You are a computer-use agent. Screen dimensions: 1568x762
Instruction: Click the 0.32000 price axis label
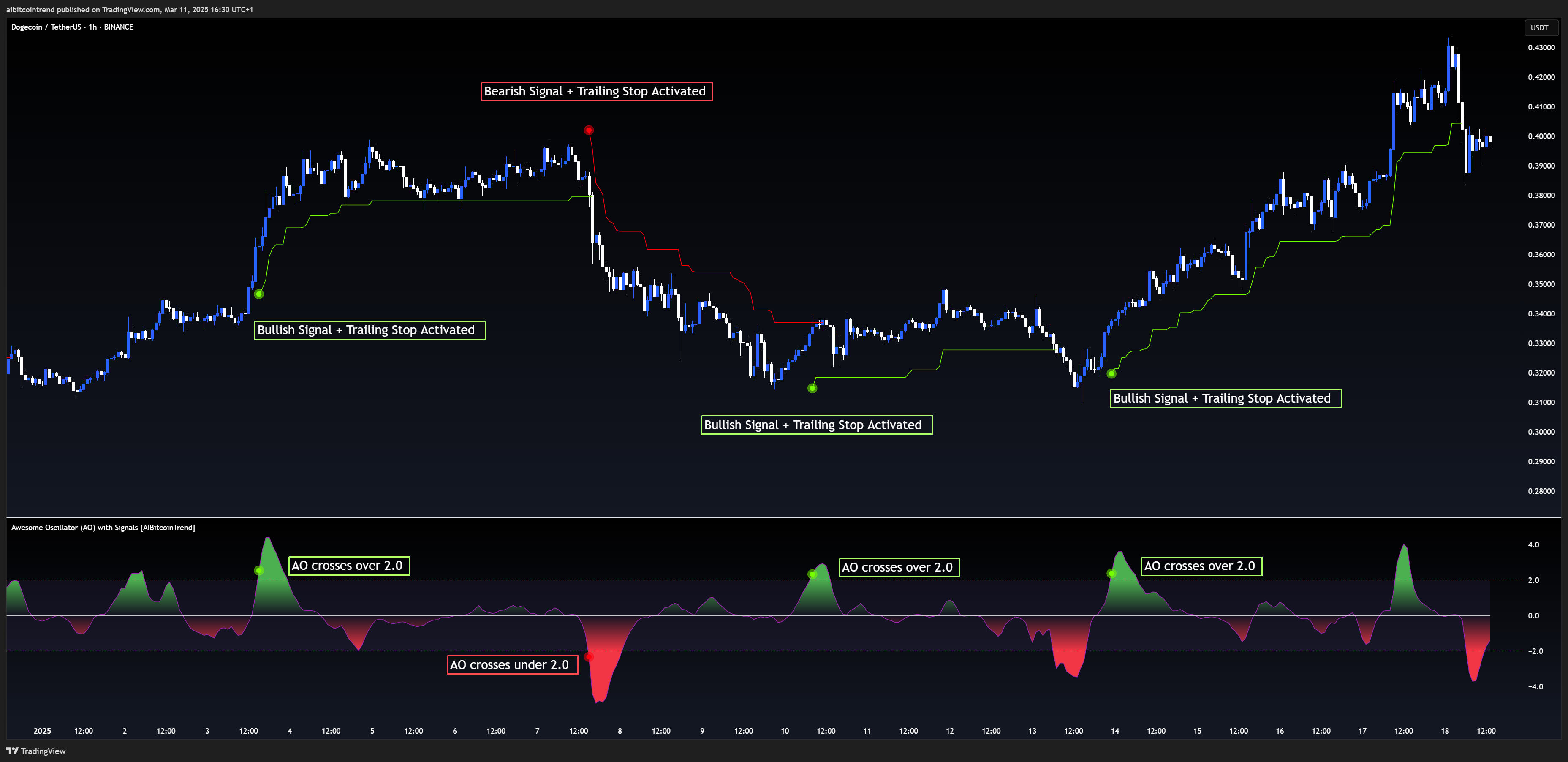pyautogui.click(x=1541, y=373)
